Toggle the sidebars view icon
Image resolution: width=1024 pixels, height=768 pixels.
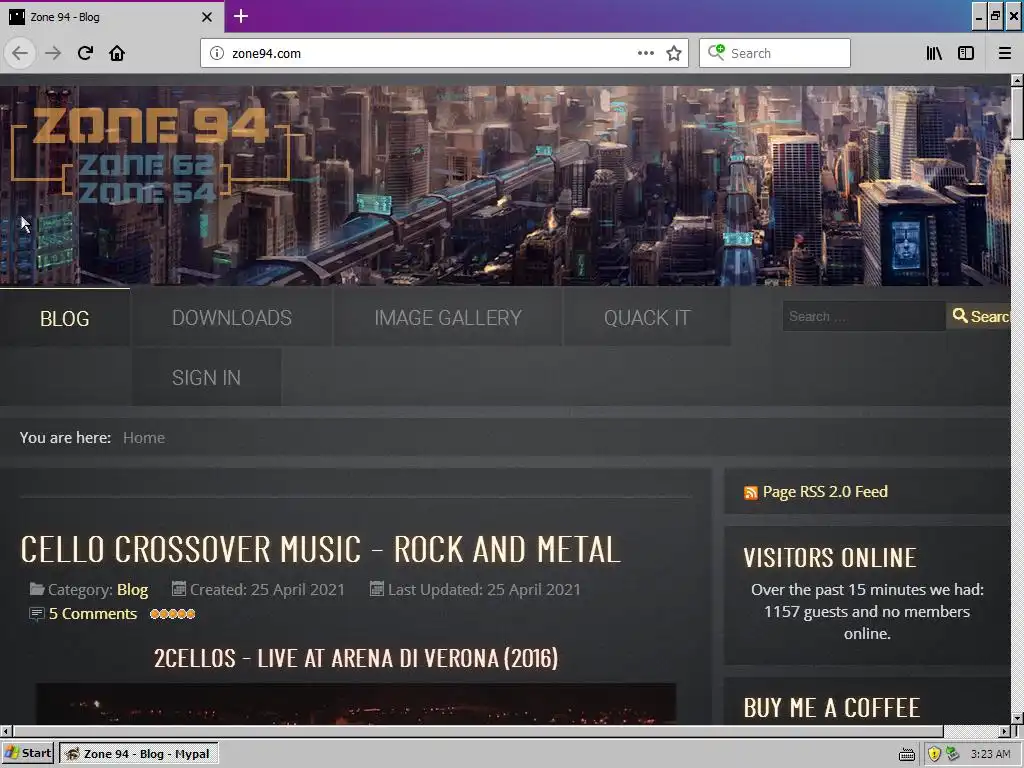(966, 53)
